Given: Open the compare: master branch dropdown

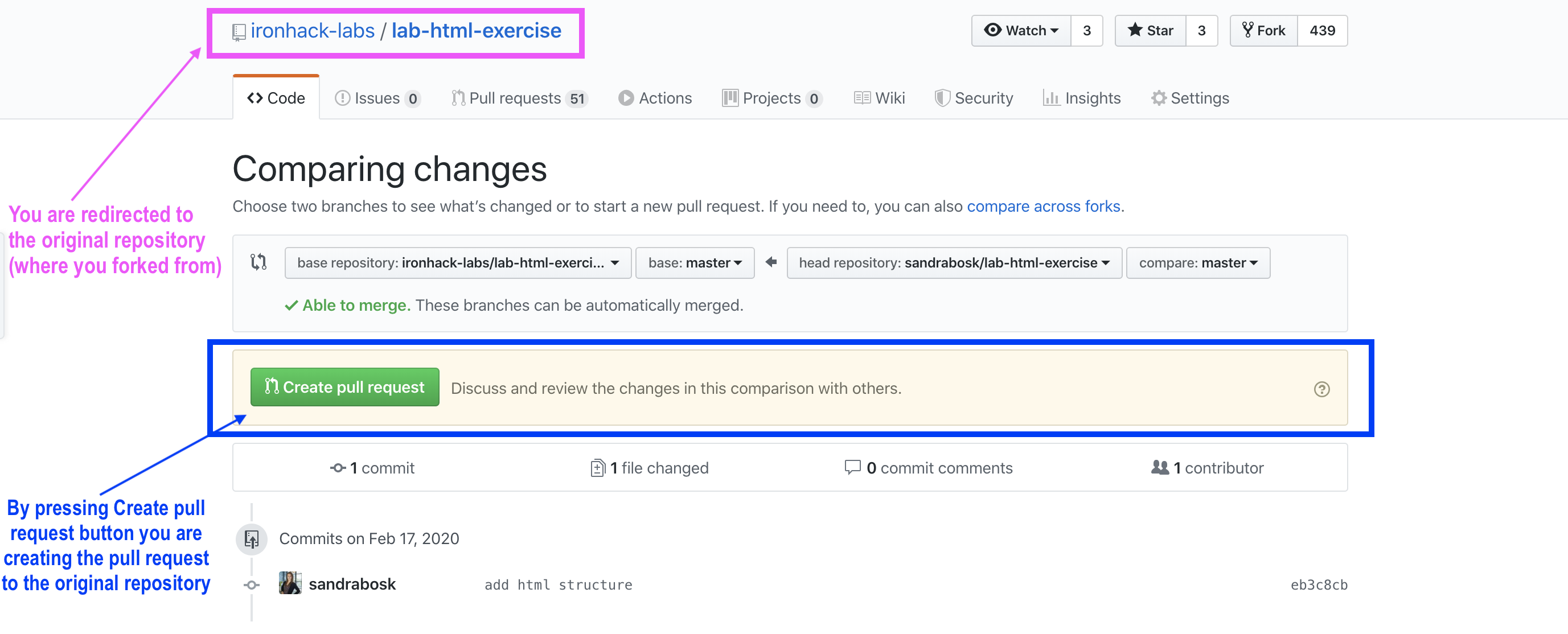Looking at the screenshot, I should [x=1198, y=263].
